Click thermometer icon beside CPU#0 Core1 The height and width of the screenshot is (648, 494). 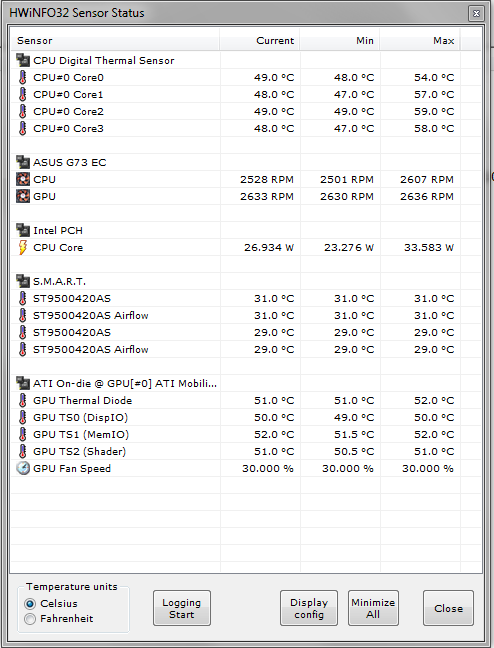(x=23, y=94)
